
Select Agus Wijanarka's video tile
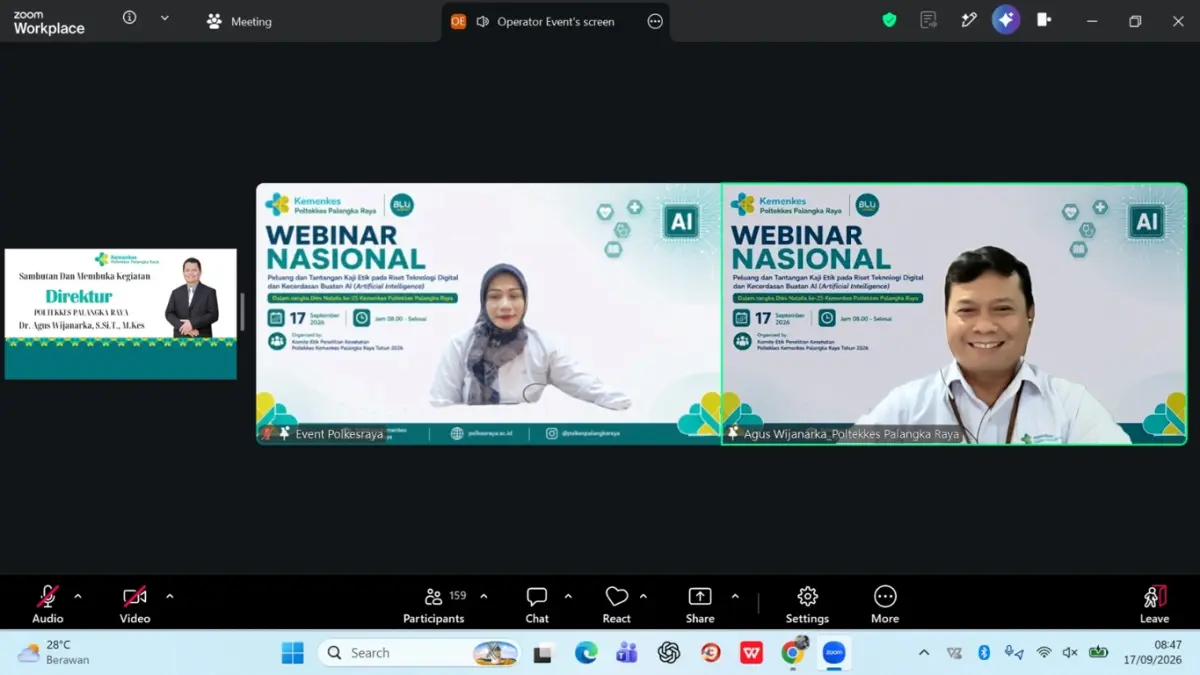point(954,314)
